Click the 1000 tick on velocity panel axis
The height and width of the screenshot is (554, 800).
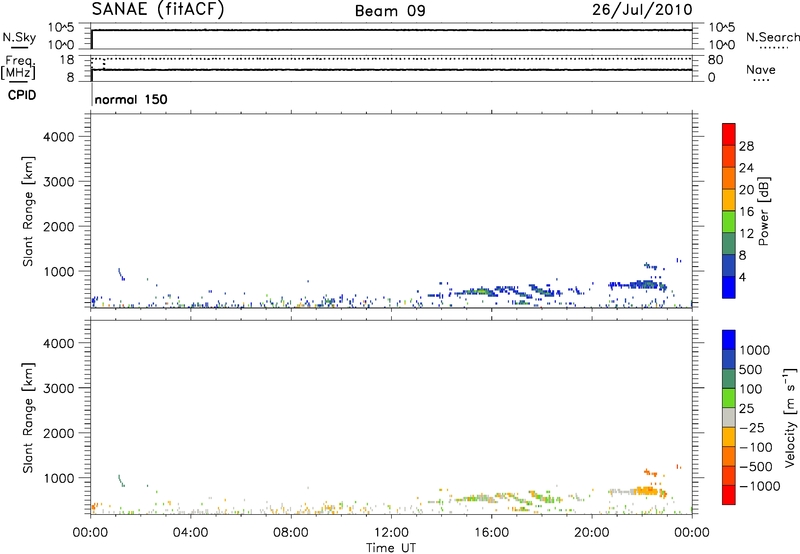coord(59,478)
